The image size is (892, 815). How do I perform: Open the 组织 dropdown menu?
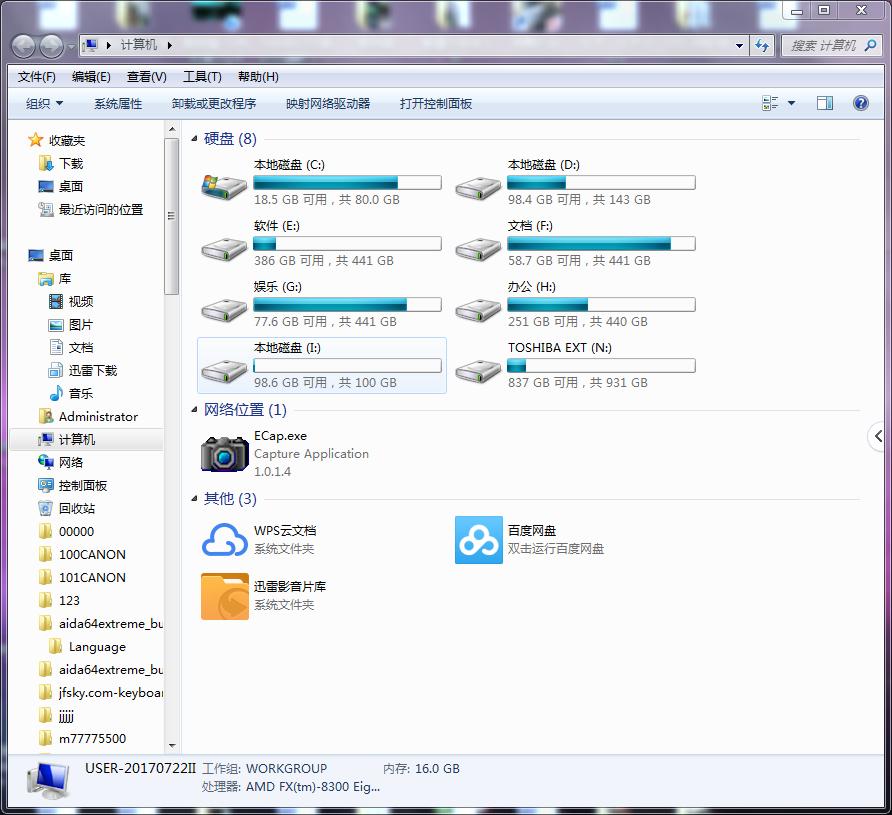coord(44,104)
